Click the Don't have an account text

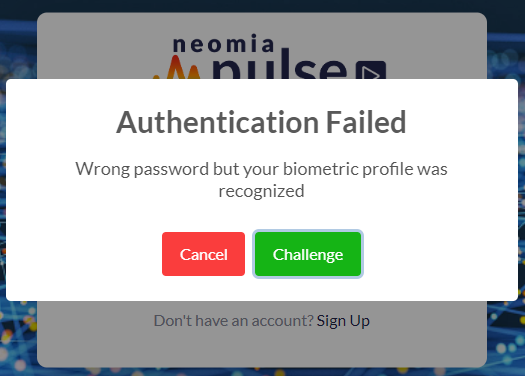233,321
